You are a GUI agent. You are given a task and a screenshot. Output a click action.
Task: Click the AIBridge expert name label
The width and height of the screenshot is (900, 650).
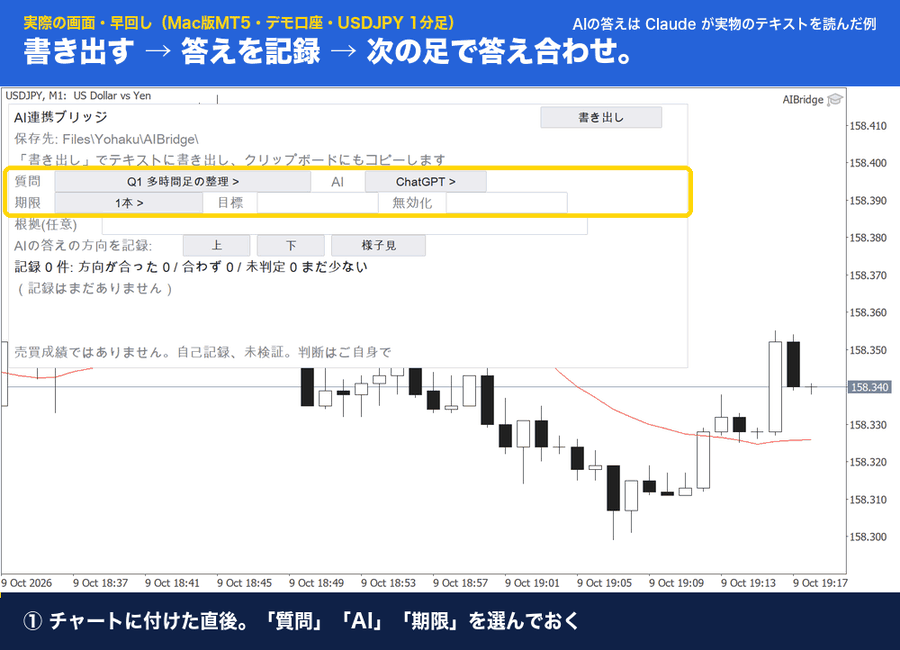pyautogui.click(x=802, y=100)
